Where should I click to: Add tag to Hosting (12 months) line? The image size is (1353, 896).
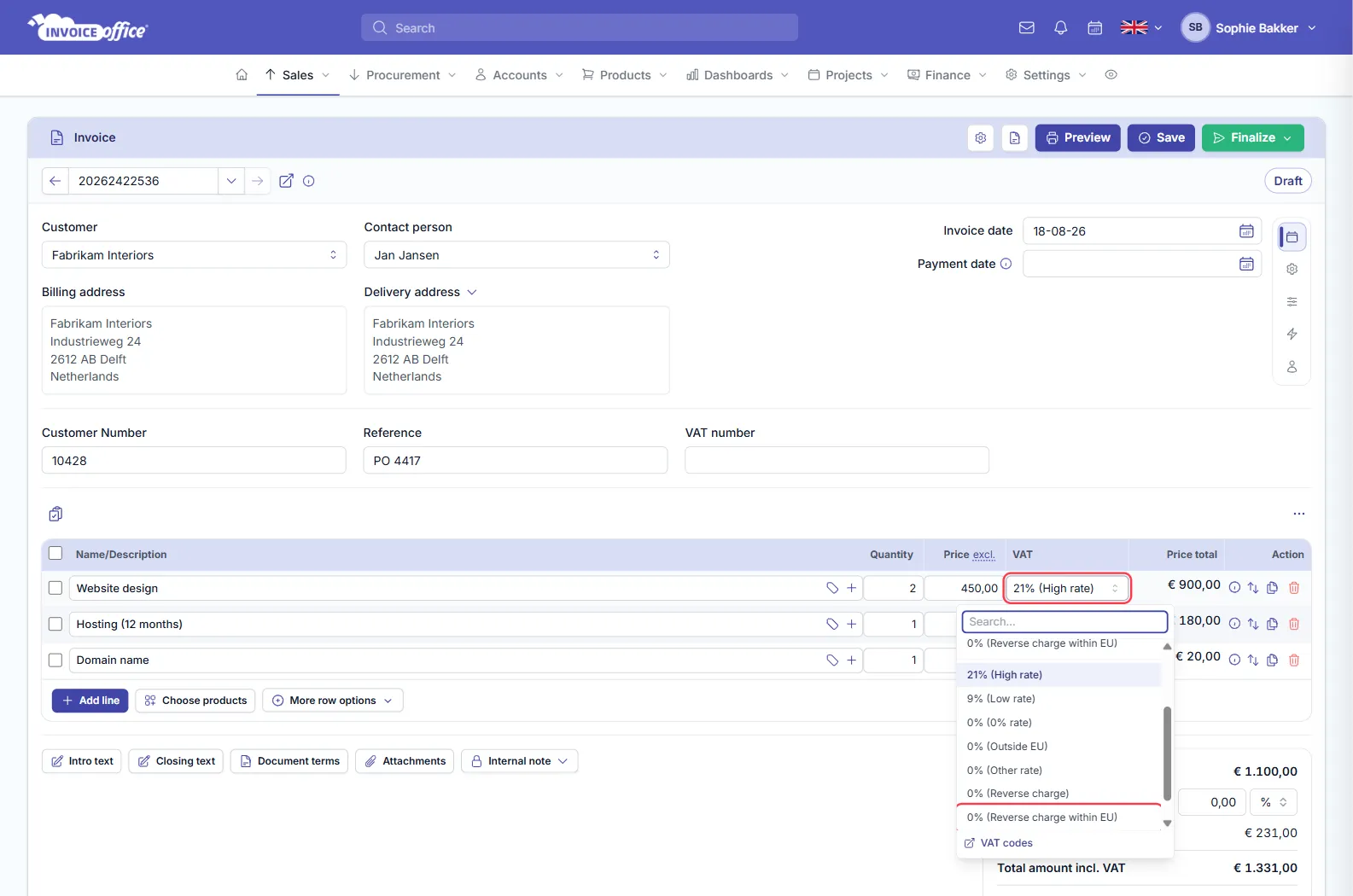tap(832, 624)
